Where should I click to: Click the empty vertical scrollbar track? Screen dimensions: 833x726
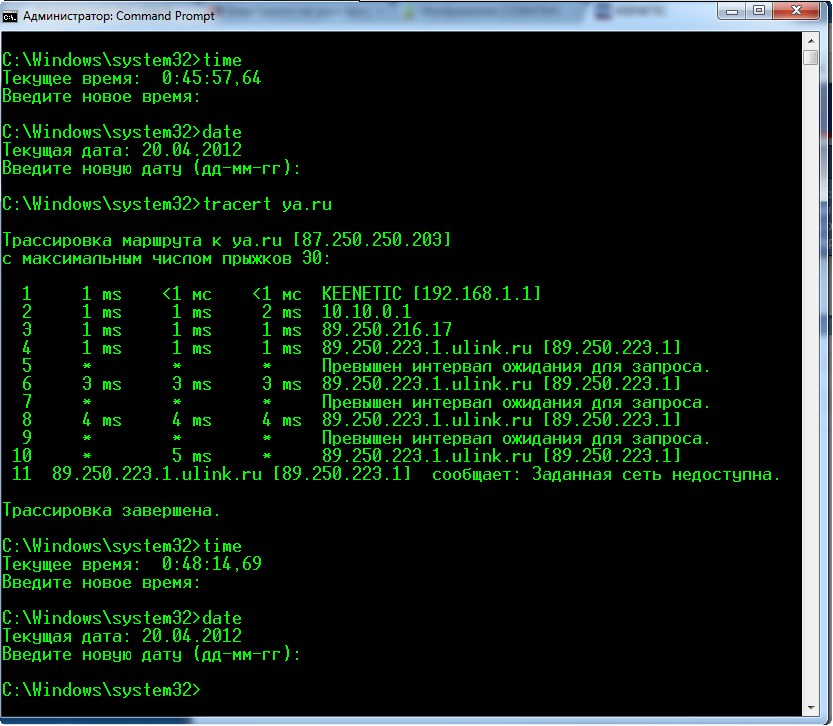click(811, 400)
